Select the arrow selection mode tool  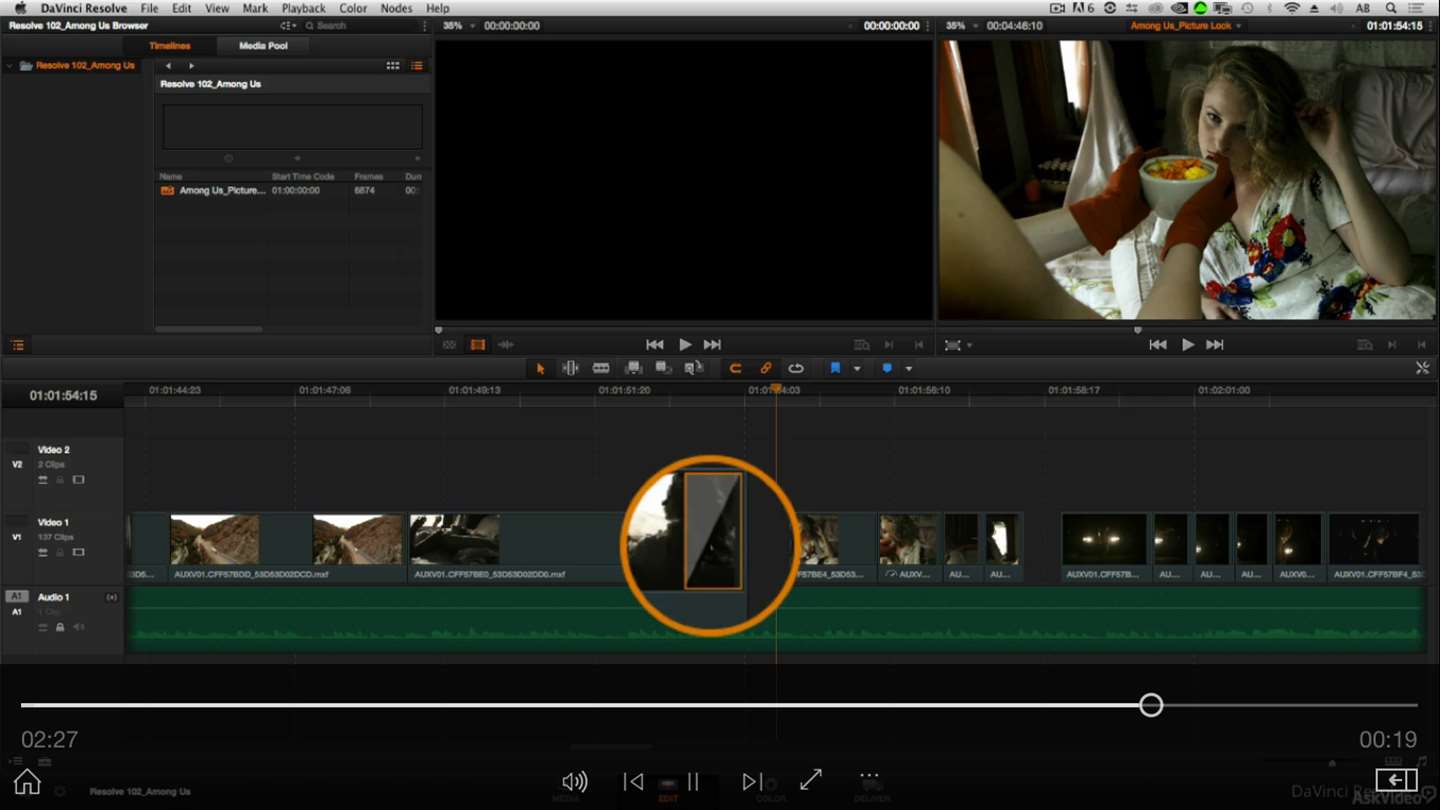pyautogui.click(x=540, y=369)
